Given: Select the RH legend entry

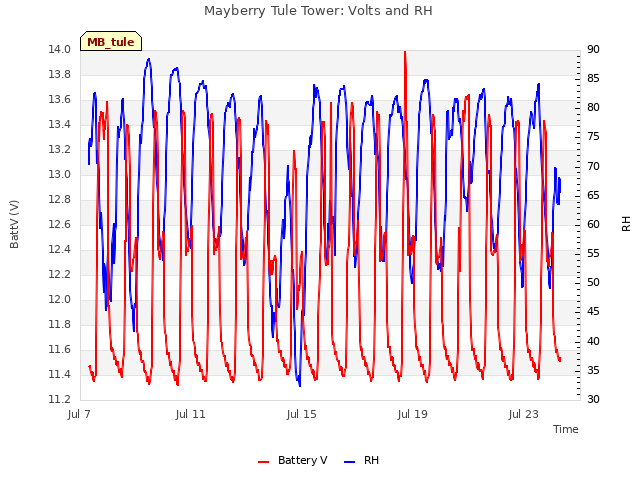Looking at the screenshot, I should [x=361, y=460].
